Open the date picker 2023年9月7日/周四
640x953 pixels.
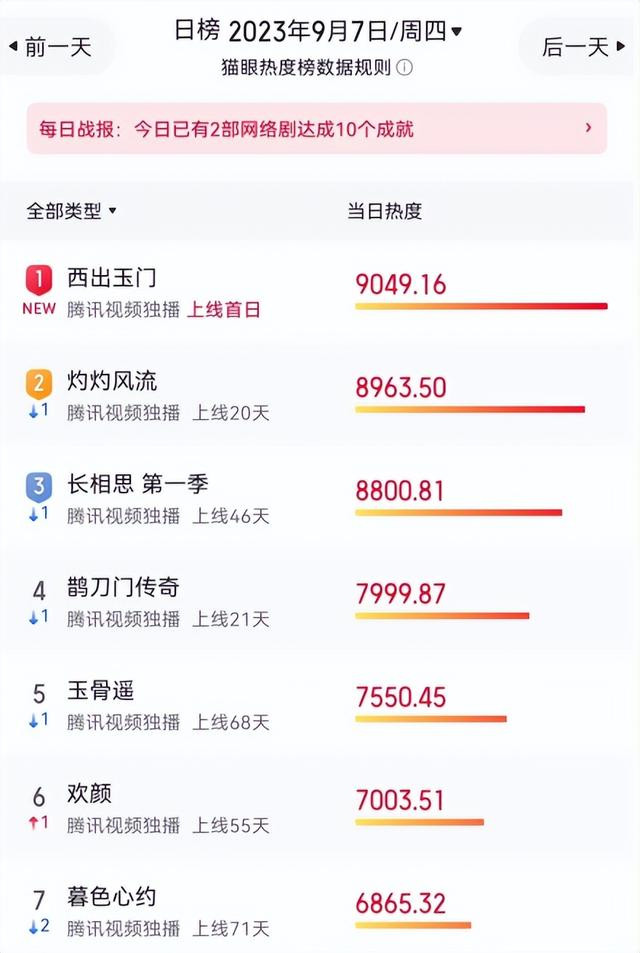tap(318, 30)
